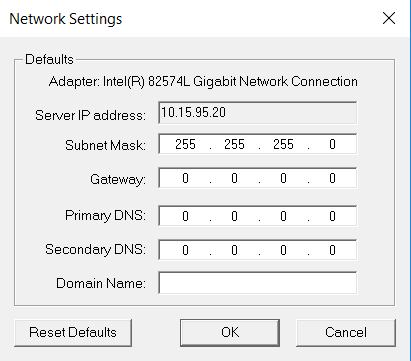Click first octet of Gateway field

coord(185,178)
